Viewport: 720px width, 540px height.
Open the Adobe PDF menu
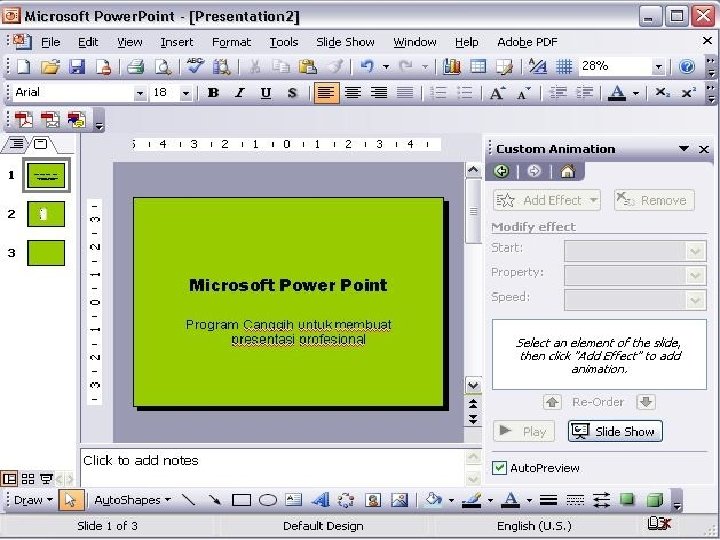point(527,42)
